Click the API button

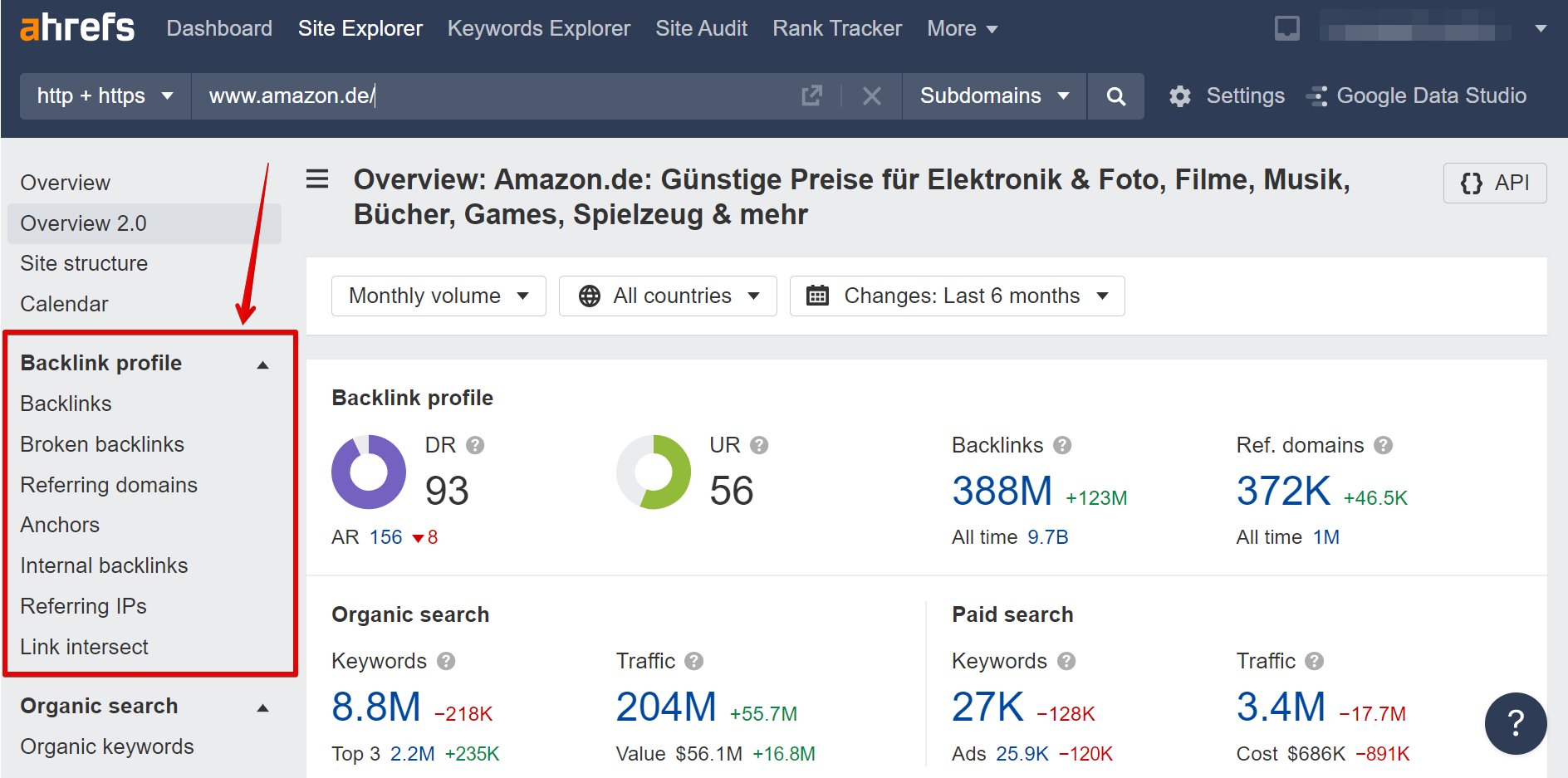tap(1494, 183)
